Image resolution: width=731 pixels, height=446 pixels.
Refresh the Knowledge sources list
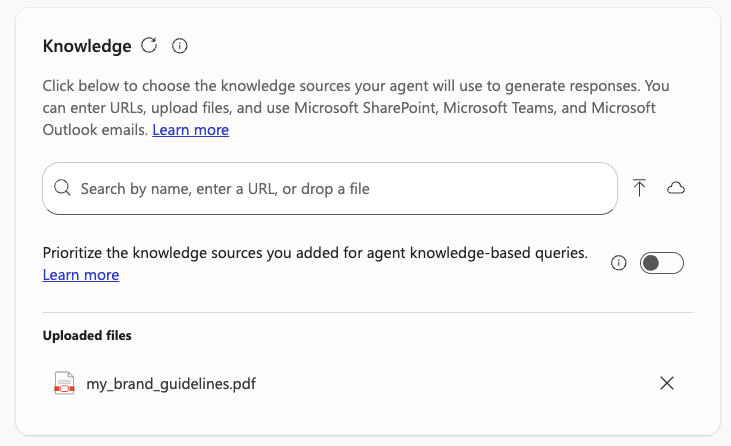pos(149,45)
